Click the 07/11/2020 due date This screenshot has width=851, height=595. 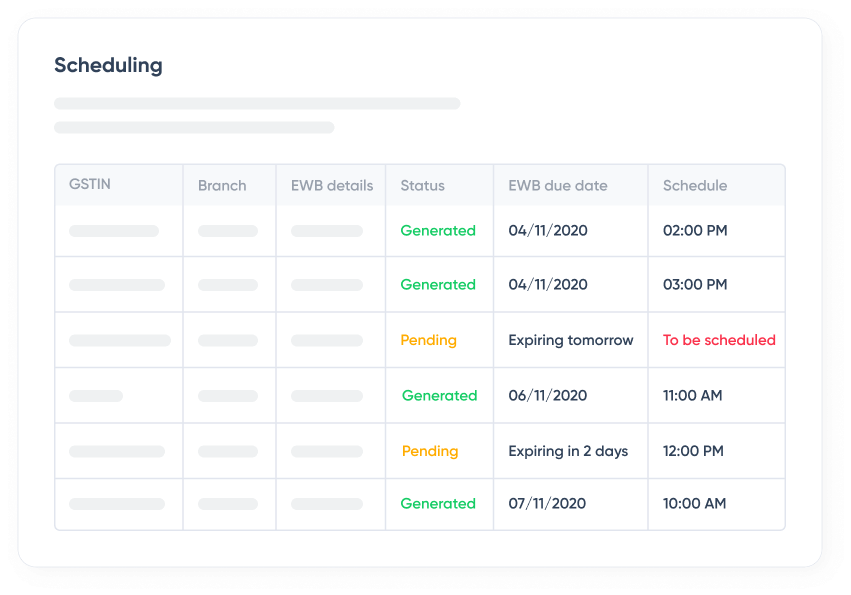[547, 503]
